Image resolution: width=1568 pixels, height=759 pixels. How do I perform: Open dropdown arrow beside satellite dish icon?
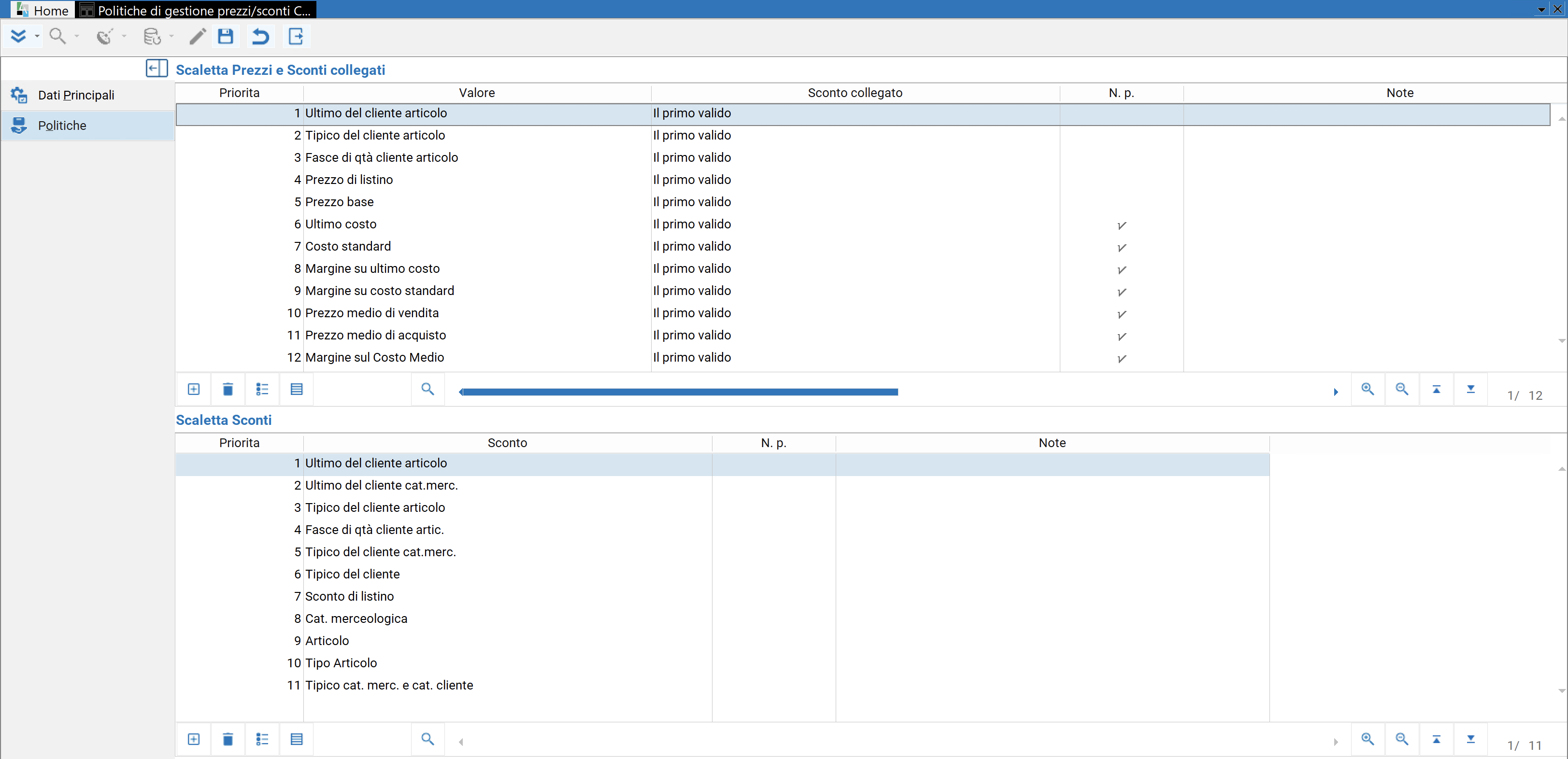click(124, 37)
